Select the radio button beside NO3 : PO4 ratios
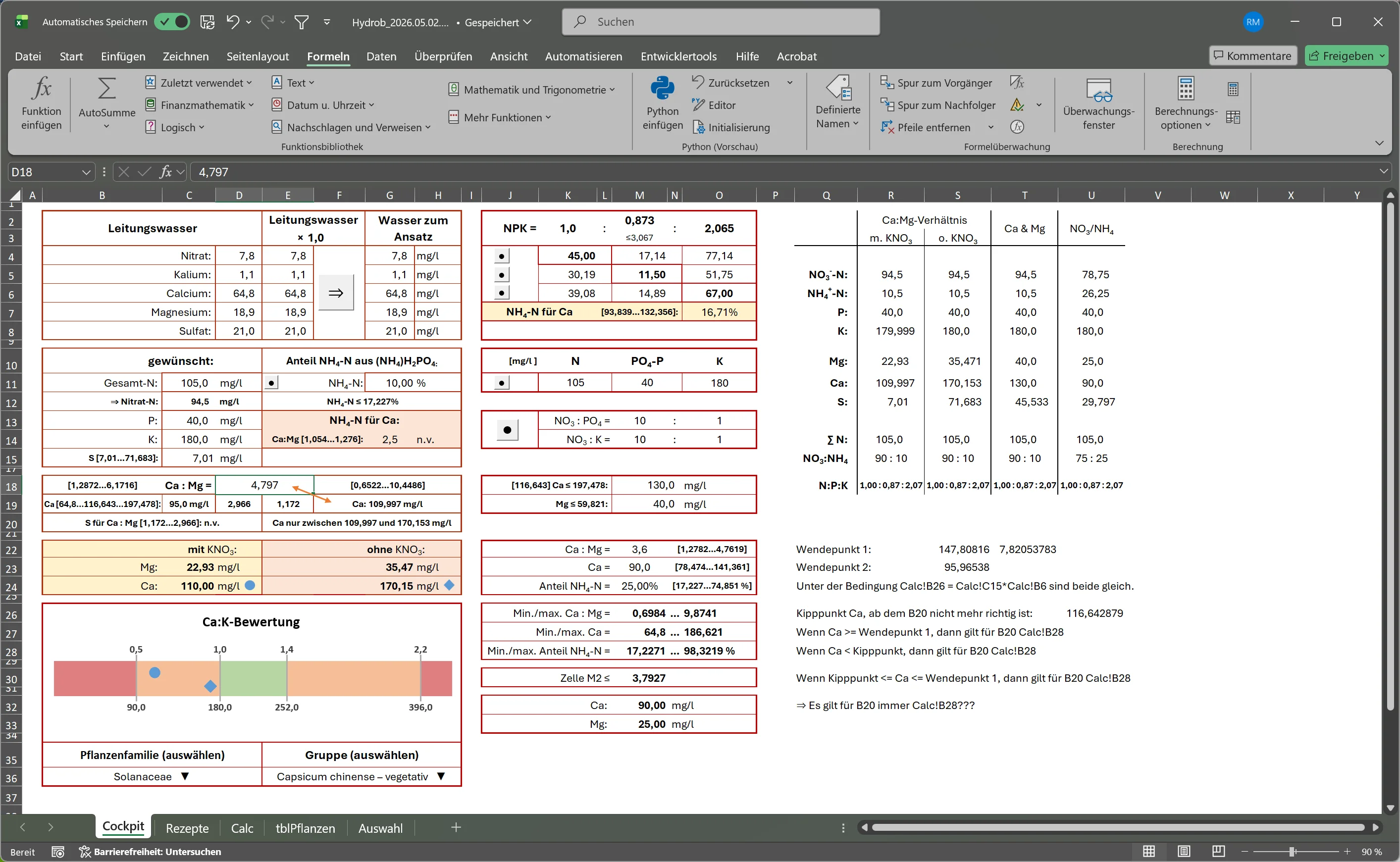 pyautogui.click(x=507, y=429)
